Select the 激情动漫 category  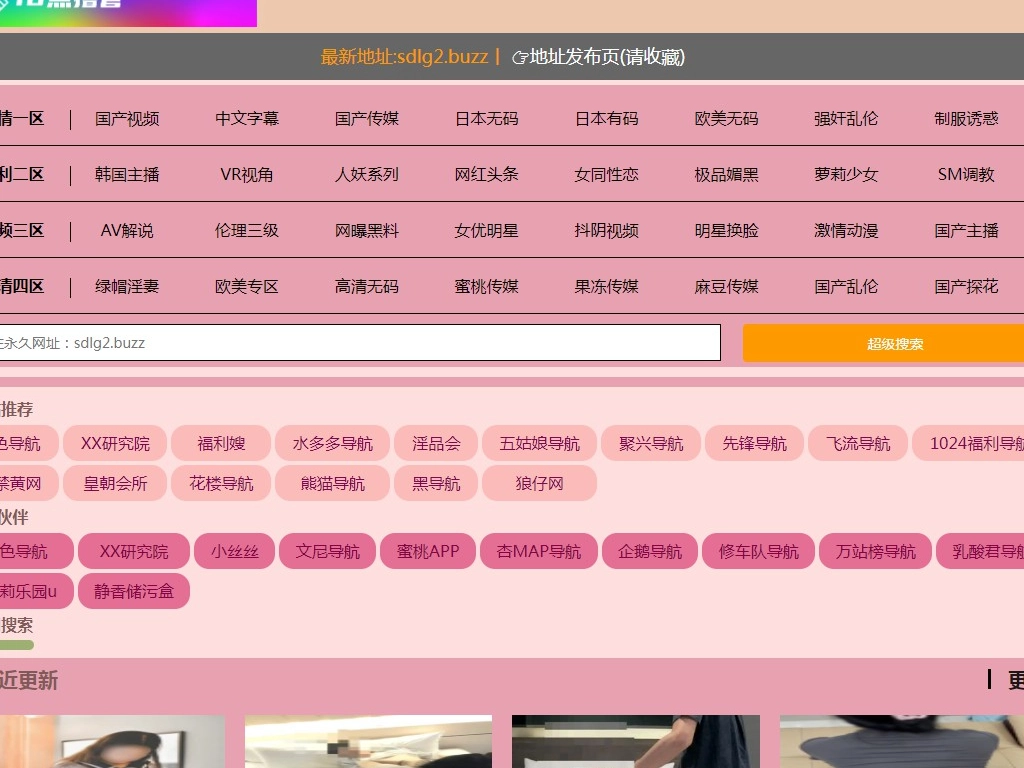click(846, 230)
